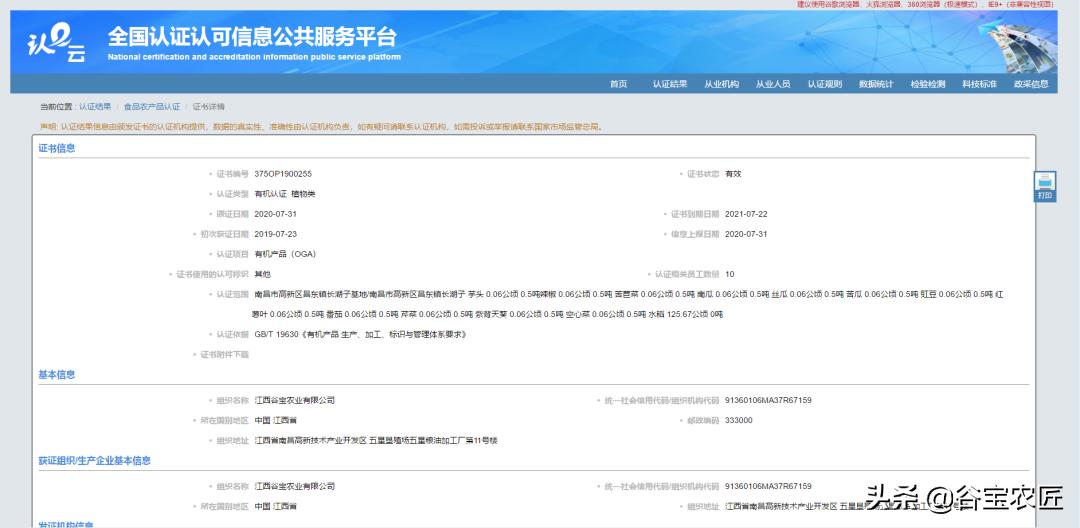The height and width of the screenshot is (528, 1080).
Task: Click 江西谷宝农业有限公司 under 获证组织 section
Action: click(x=294, y=486)
